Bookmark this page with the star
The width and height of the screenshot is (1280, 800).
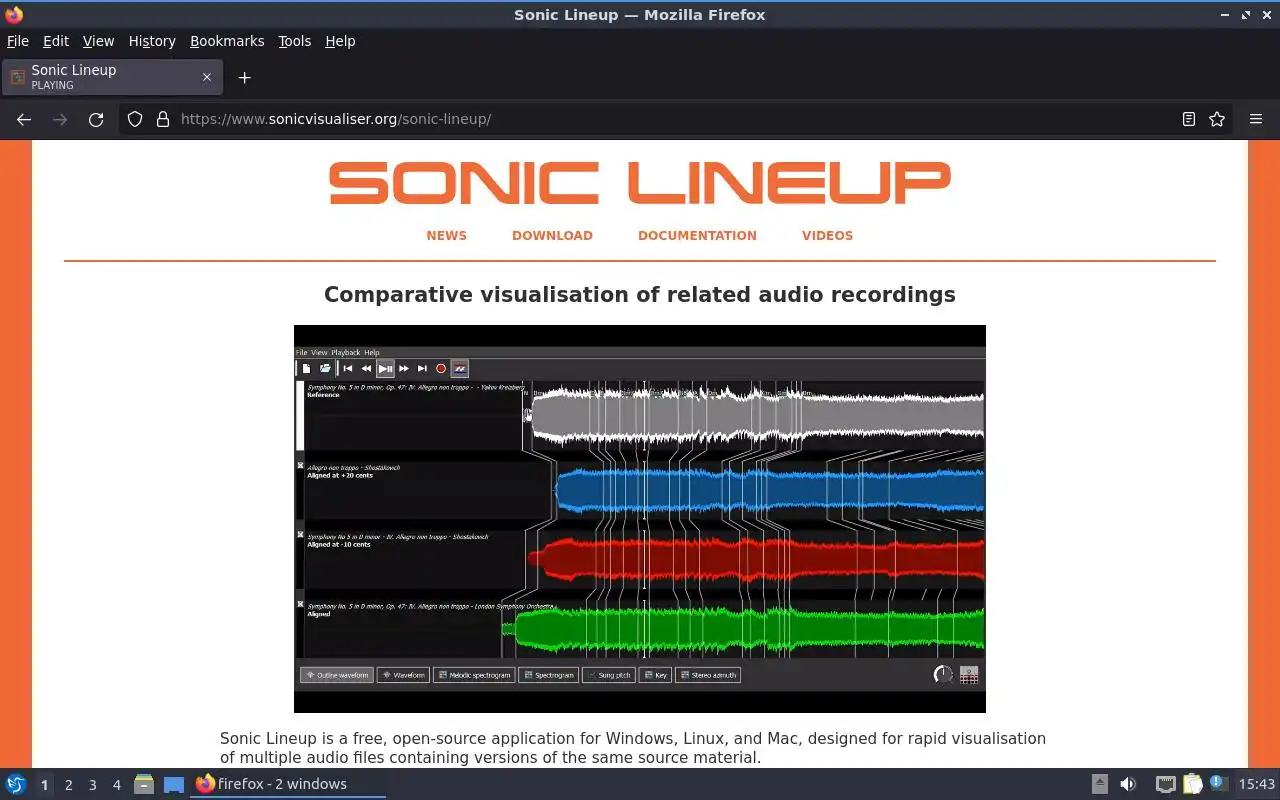tap(1217, 119)
